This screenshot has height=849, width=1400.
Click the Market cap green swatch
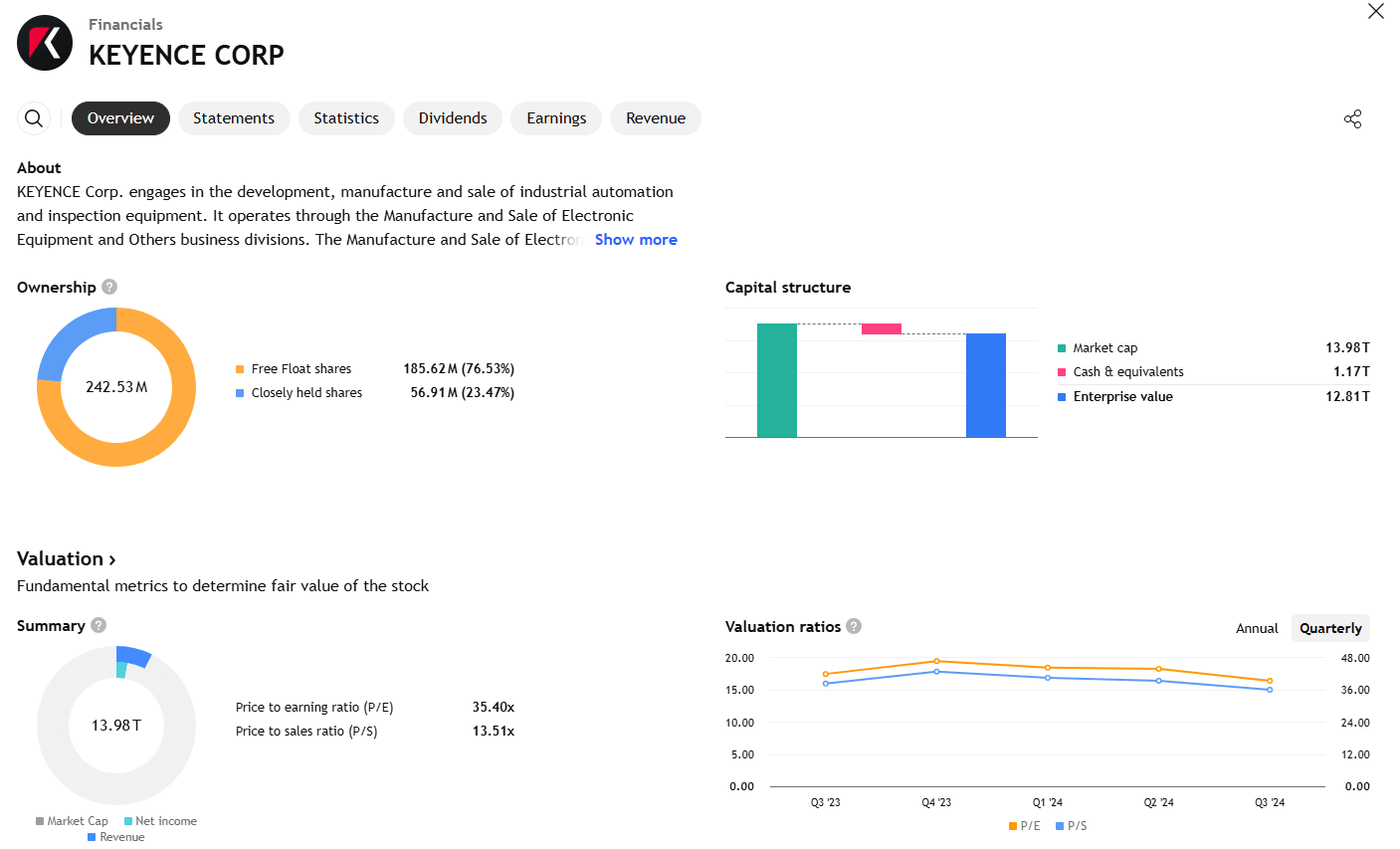click(x=1062, y=348)
